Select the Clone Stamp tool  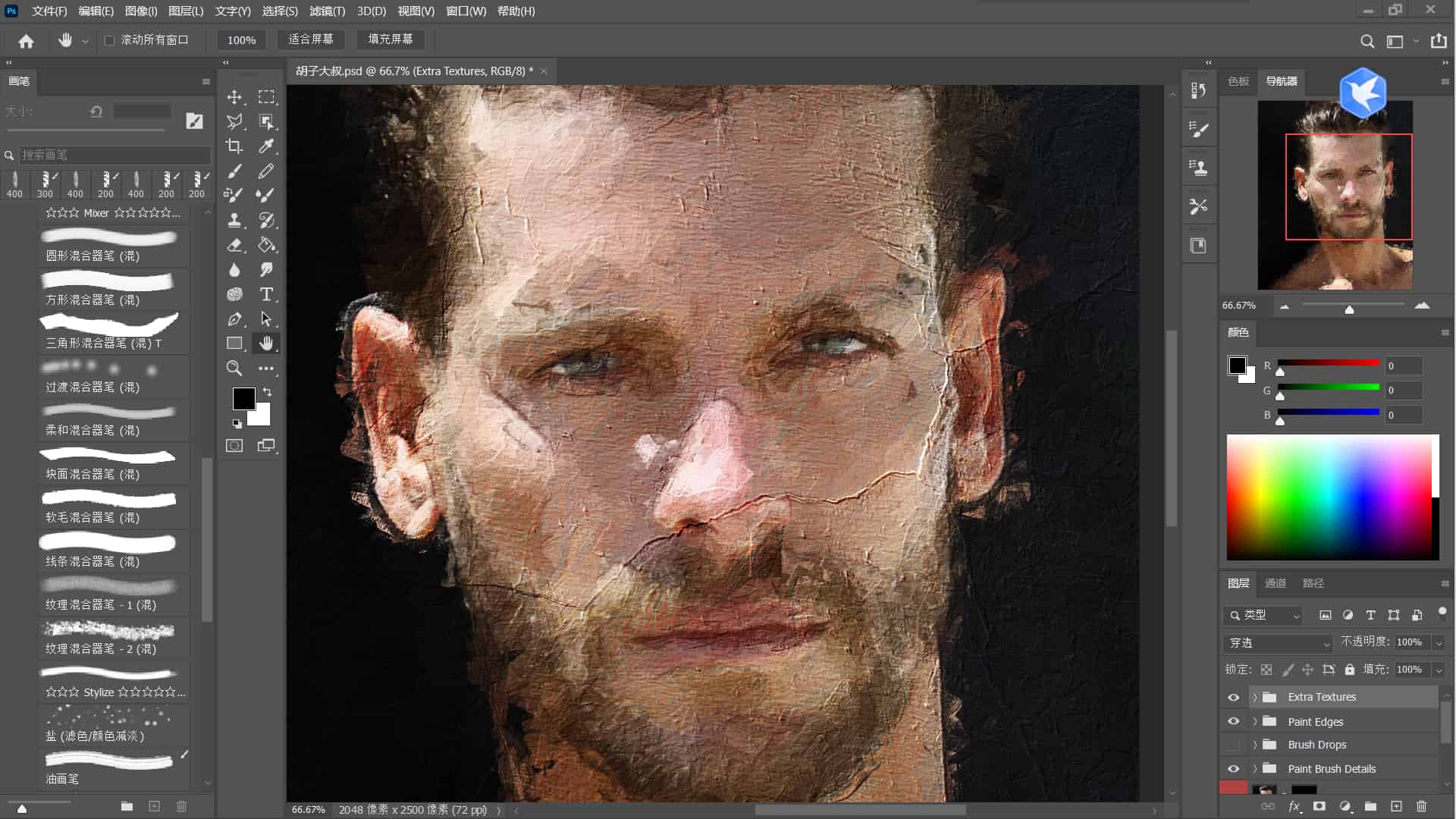tap(234, 221)
